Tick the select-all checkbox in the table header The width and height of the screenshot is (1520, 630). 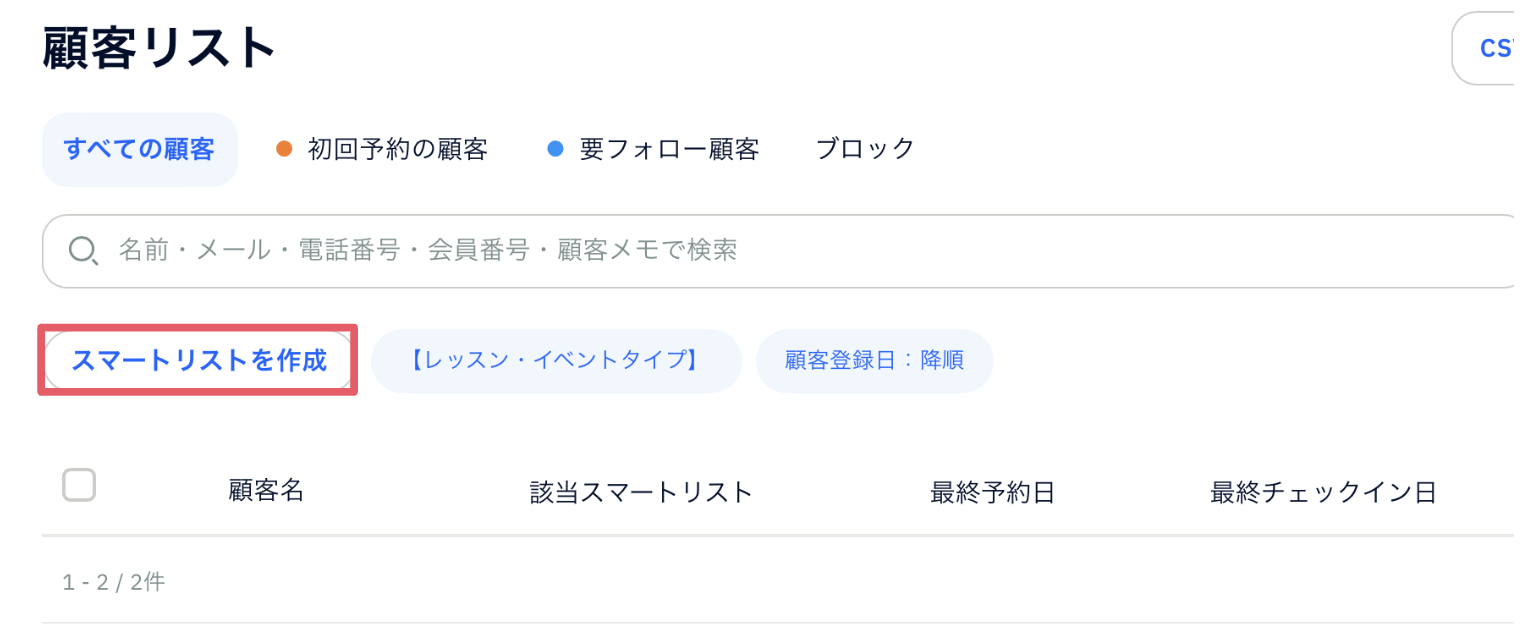pos(79,485)
